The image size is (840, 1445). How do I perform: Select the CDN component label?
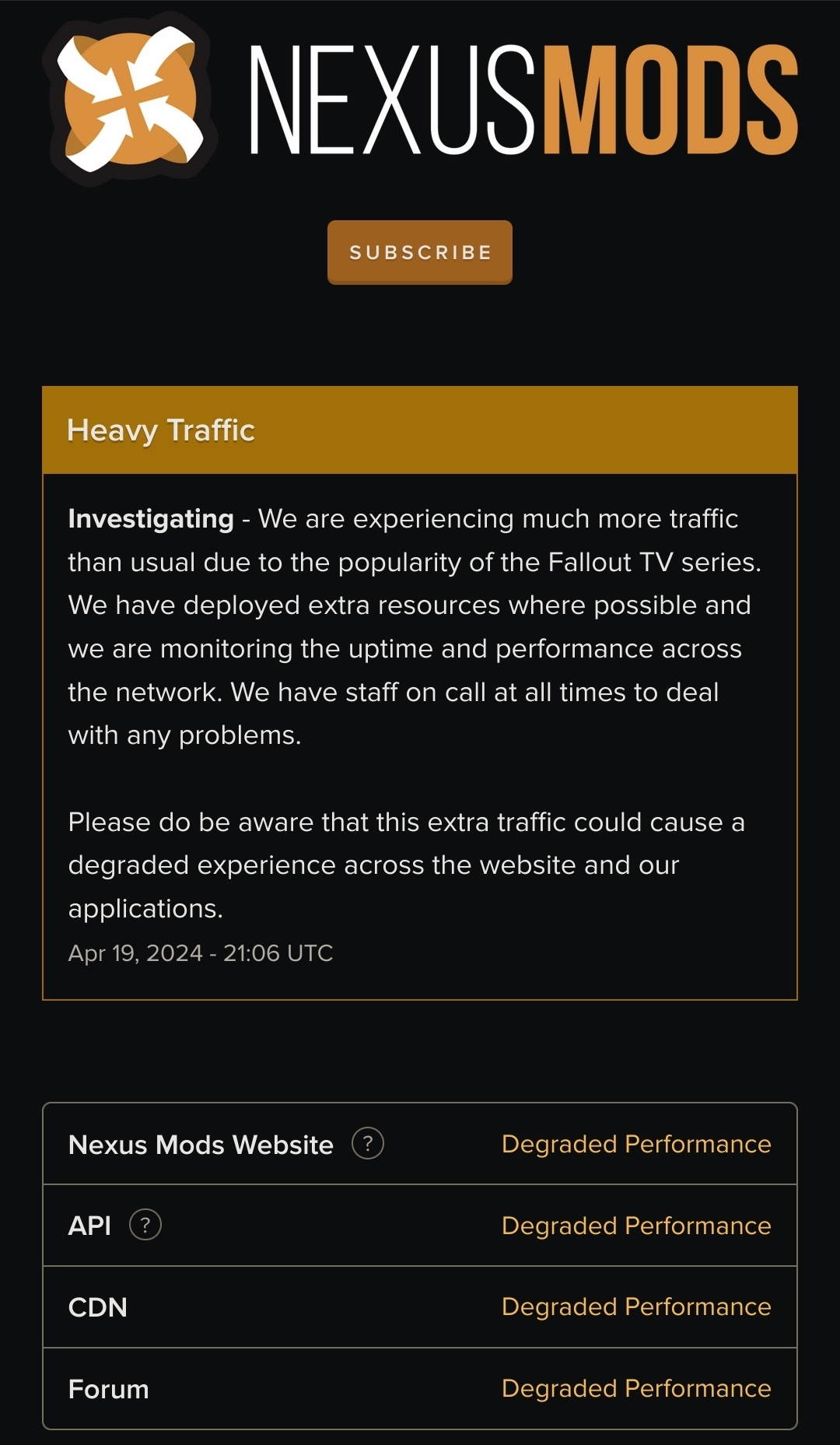[98, 1307]
